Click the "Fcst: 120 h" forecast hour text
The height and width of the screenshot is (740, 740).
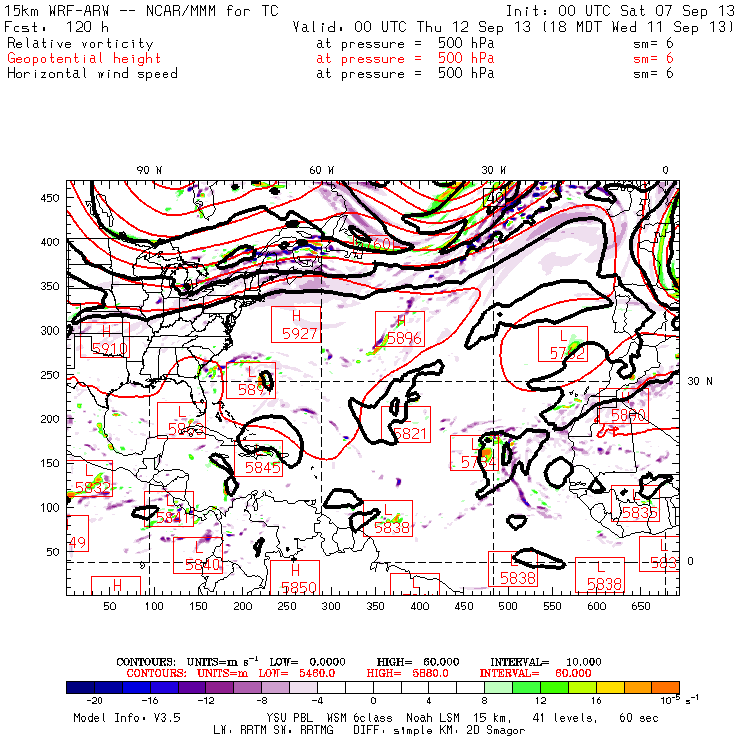(57, 27)
